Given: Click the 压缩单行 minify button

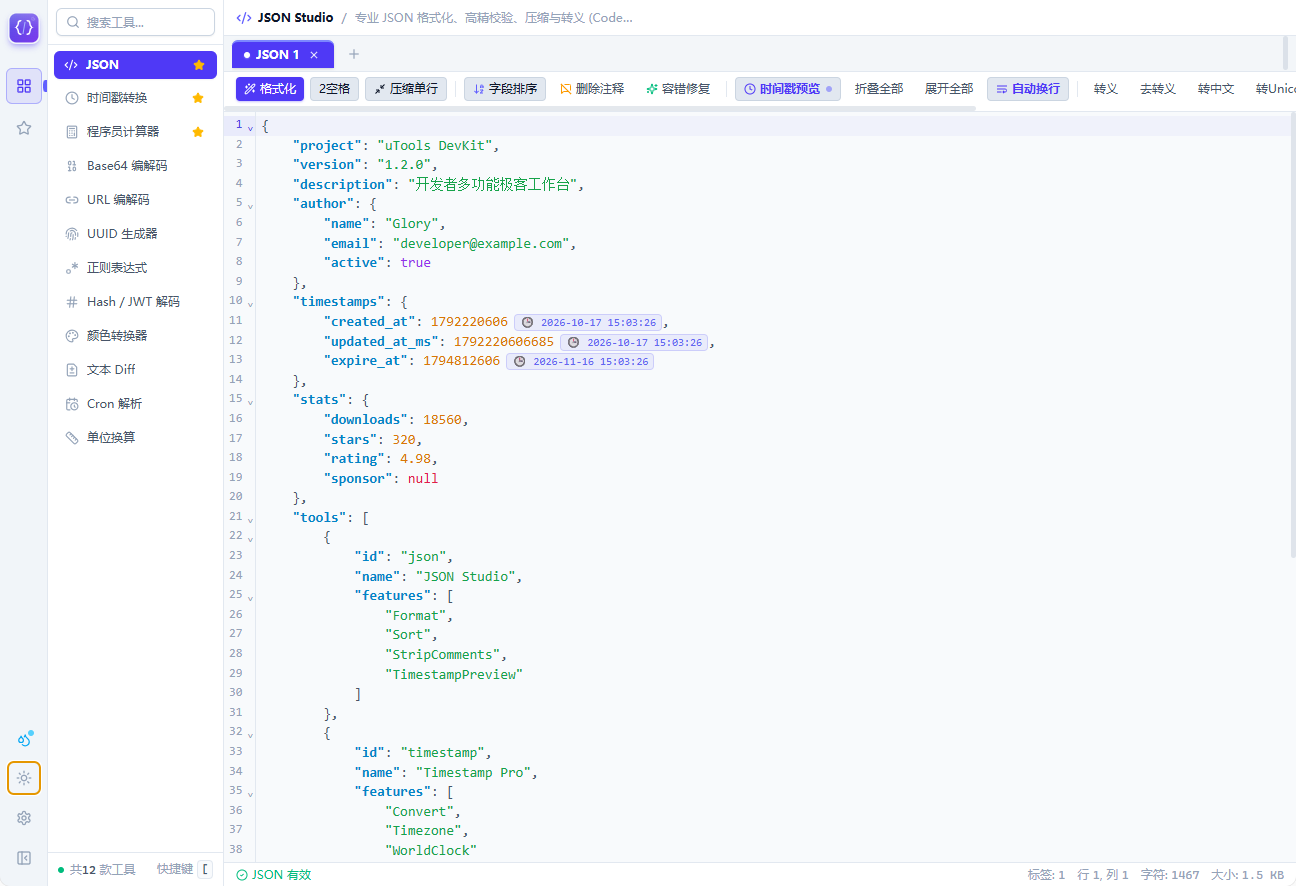Looking at the screenshot, I should click(406, 89).
